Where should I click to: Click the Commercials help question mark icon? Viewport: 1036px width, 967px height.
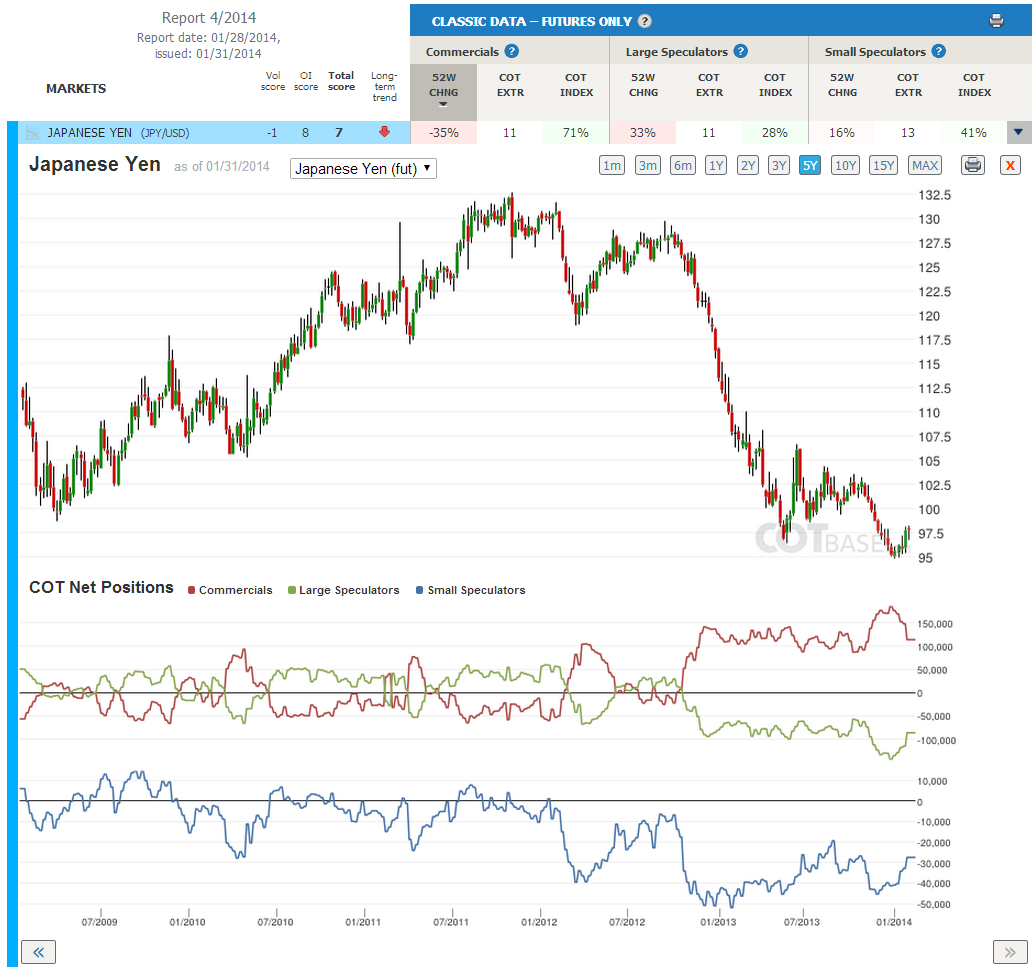(511, 52)
